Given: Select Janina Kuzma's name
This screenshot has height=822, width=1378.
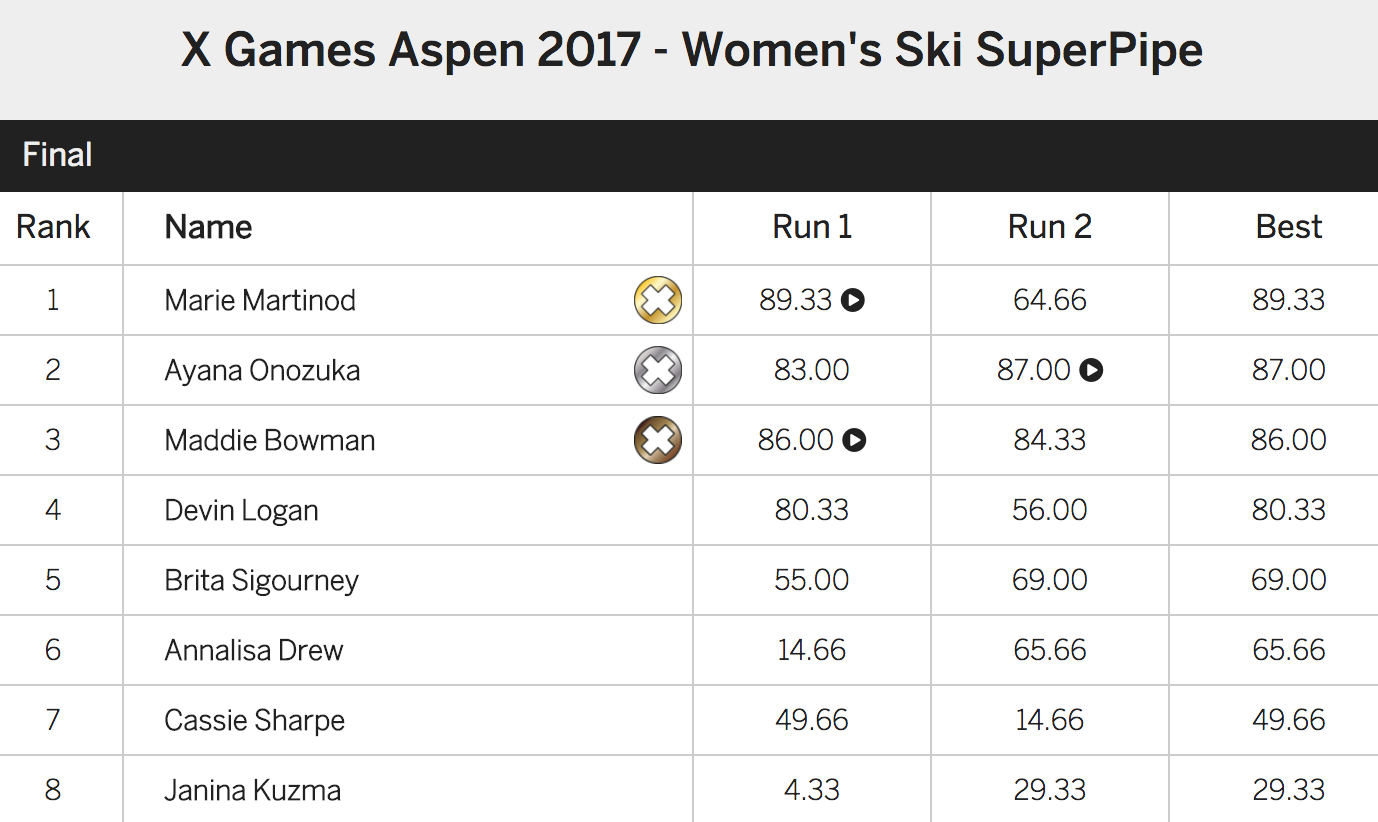Looking at the screenshot, I should click(252, 790).
